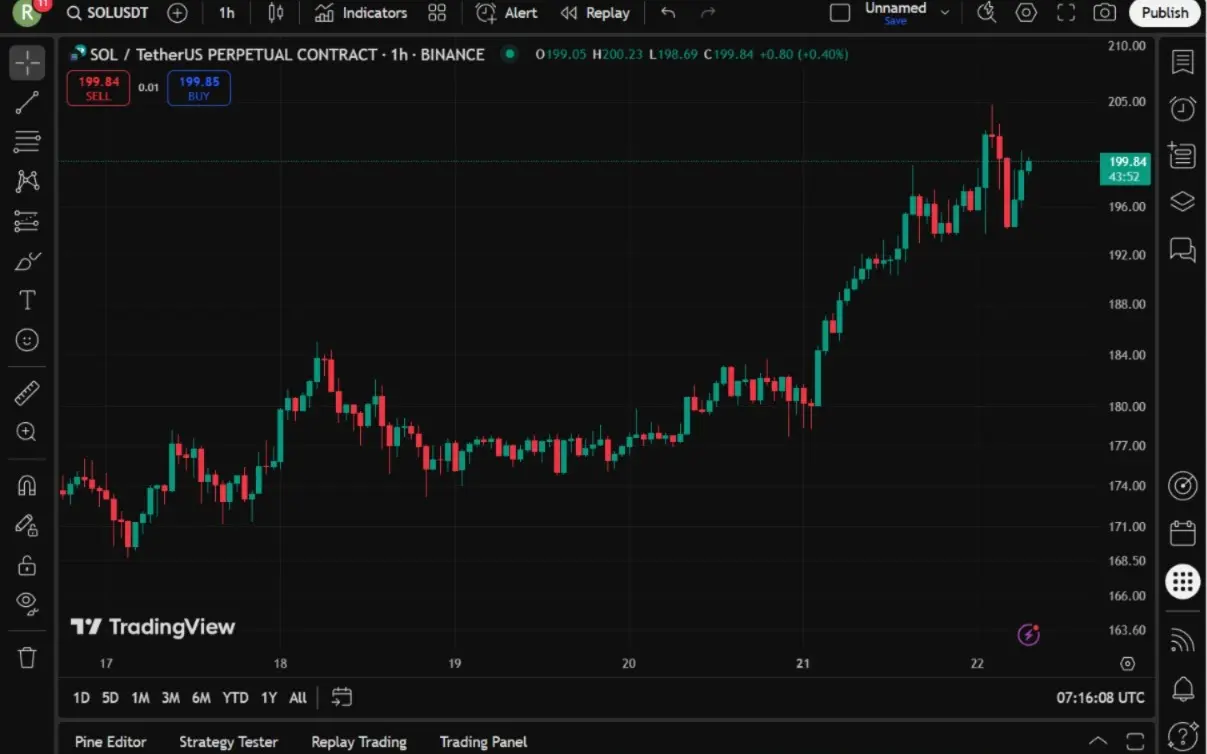The image size is (1207, 754).
Task: Enter fullscreen chart mode
Action: point(1066,13)
